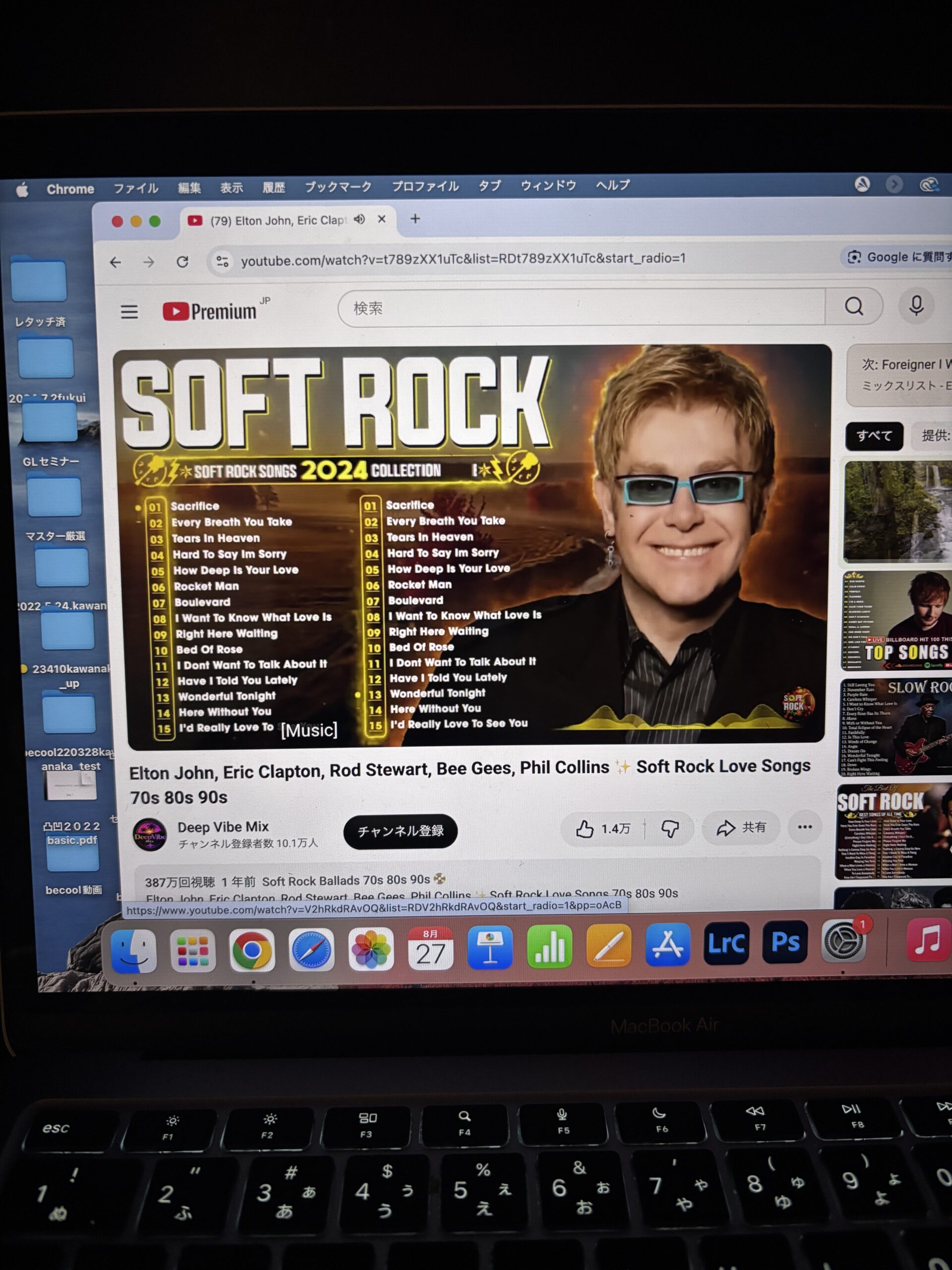
Task: Click the video title Elton John, Eric Clapton
Action: 471,782
